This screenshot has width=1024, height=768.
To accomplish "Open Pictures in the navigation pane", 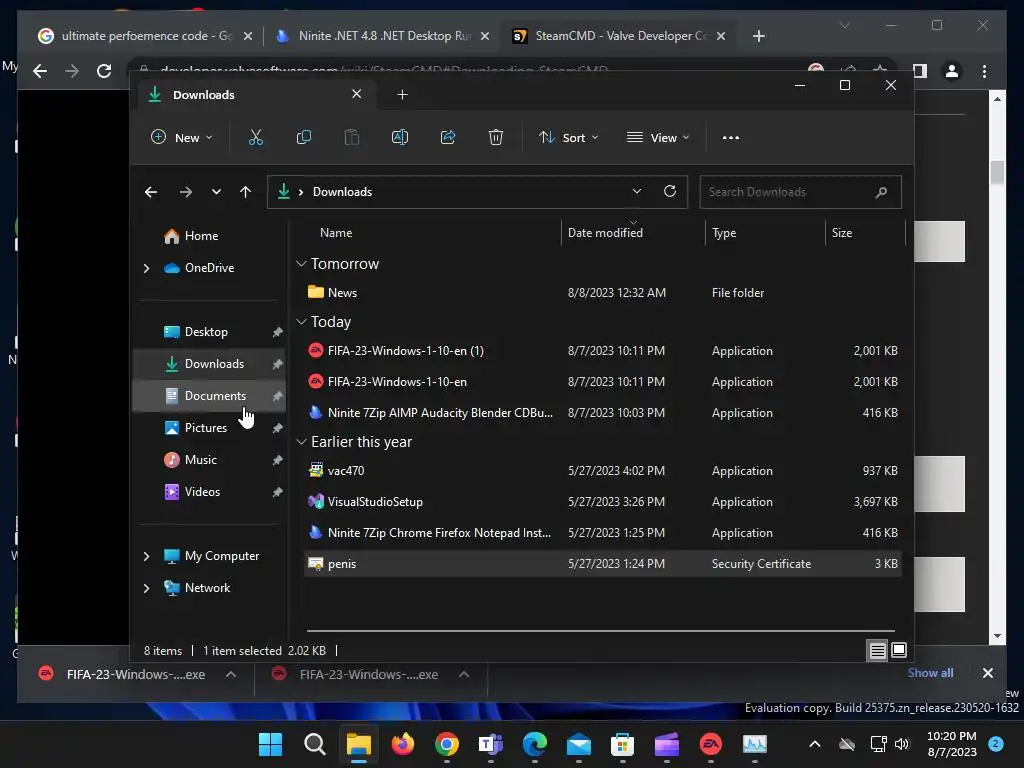I will 209,428.
